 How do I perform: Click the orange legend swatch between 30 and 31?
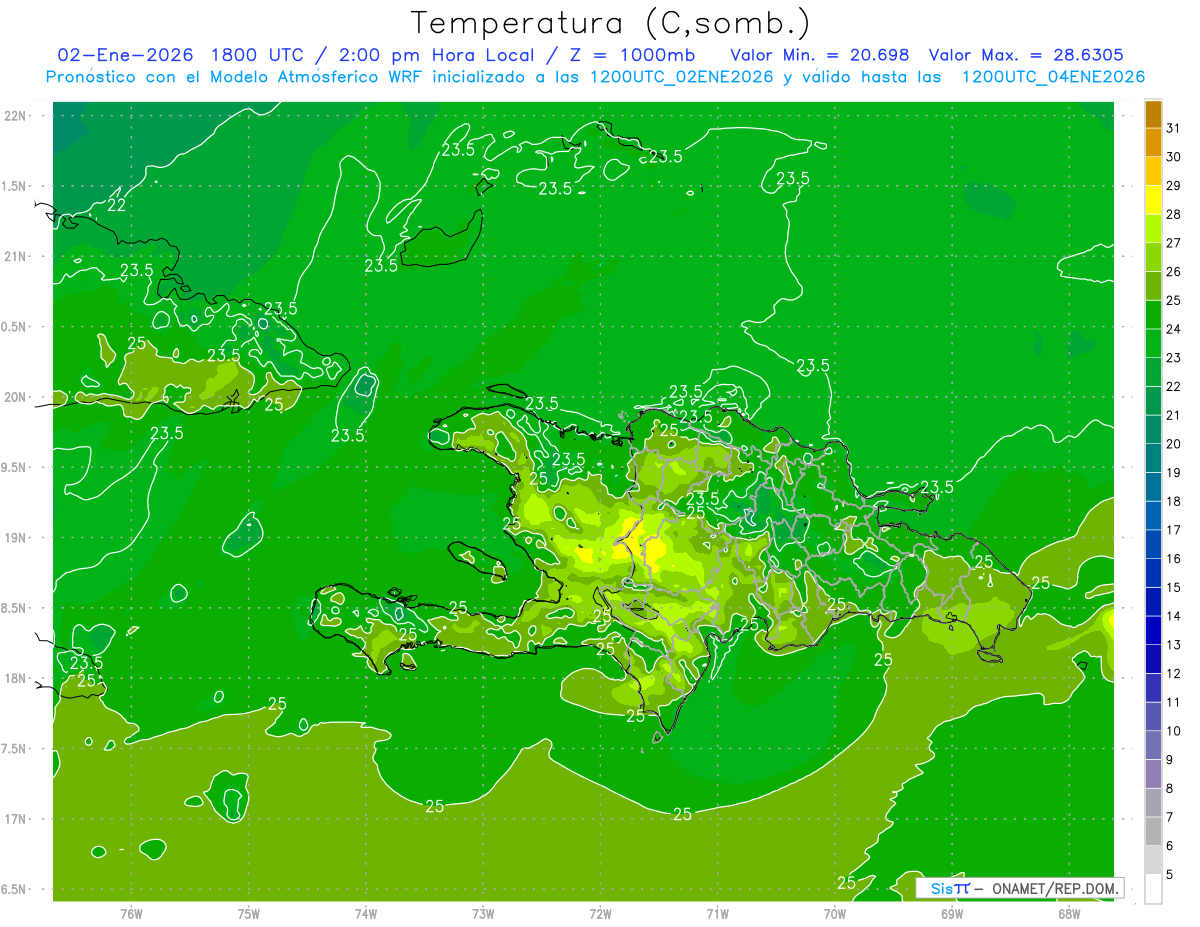[1153, 143]
